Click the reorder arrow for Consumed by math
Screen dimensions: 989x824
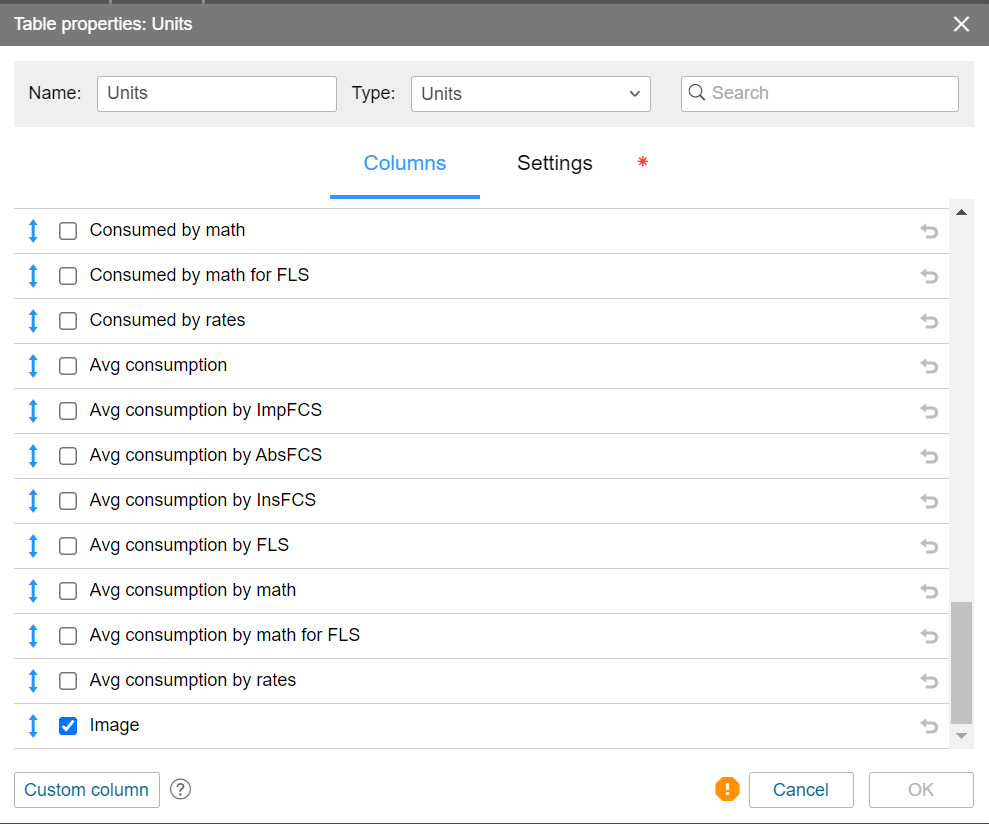(x=33, y=231)
